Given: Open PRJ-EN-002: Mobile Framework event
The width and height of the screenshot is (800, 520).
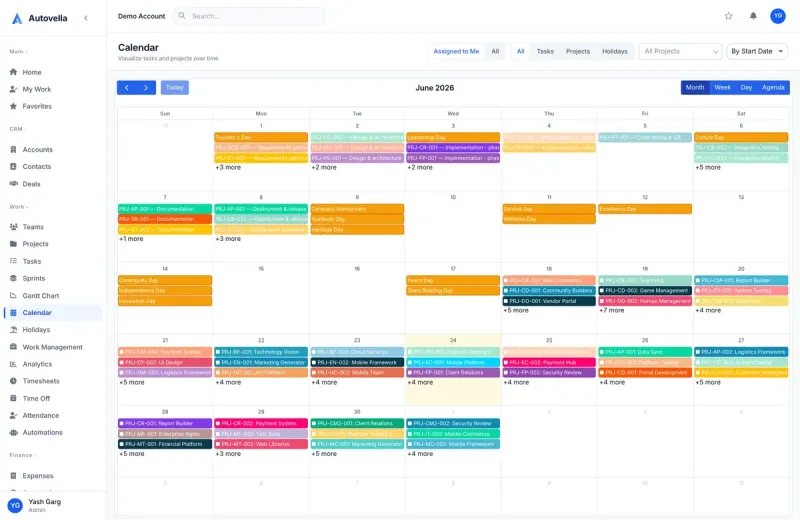Looking at the screenshot, I should tap(357, 362).
